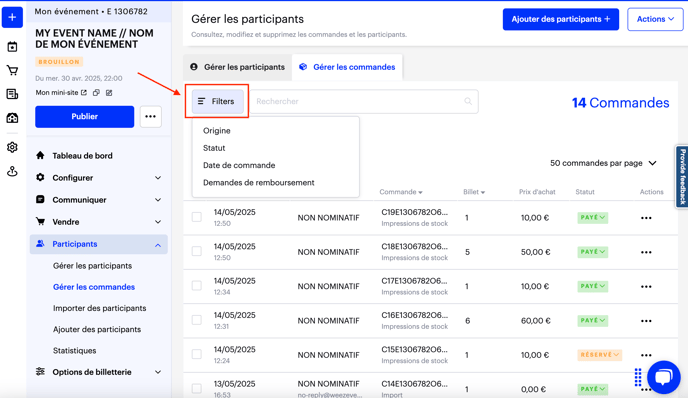Expand the Communiquer menu section
688x398 pixels.
99,200
